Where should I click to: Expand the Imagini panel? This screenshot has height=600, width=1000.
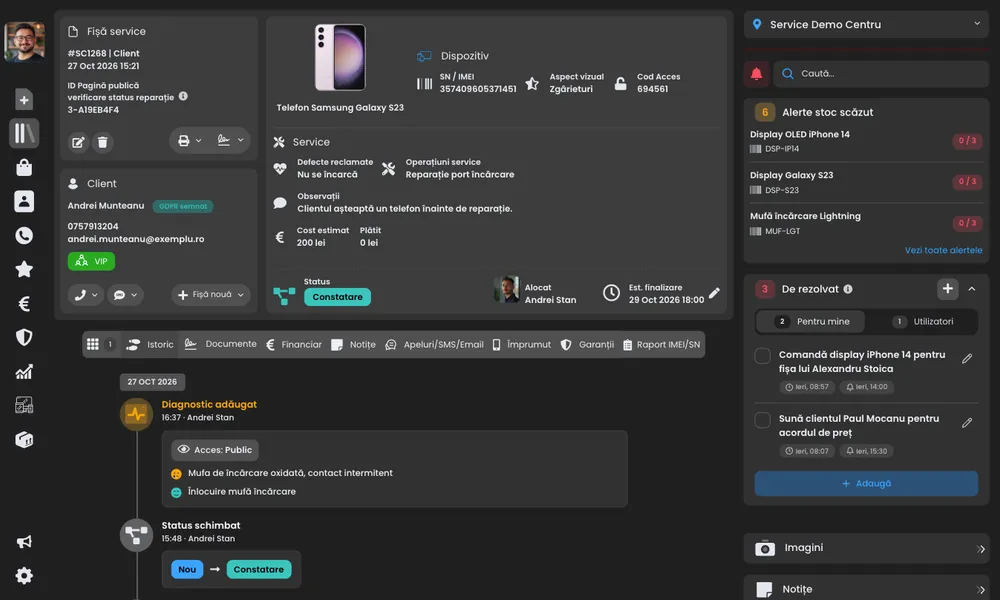pyautogui.click(x=866, y=548)
